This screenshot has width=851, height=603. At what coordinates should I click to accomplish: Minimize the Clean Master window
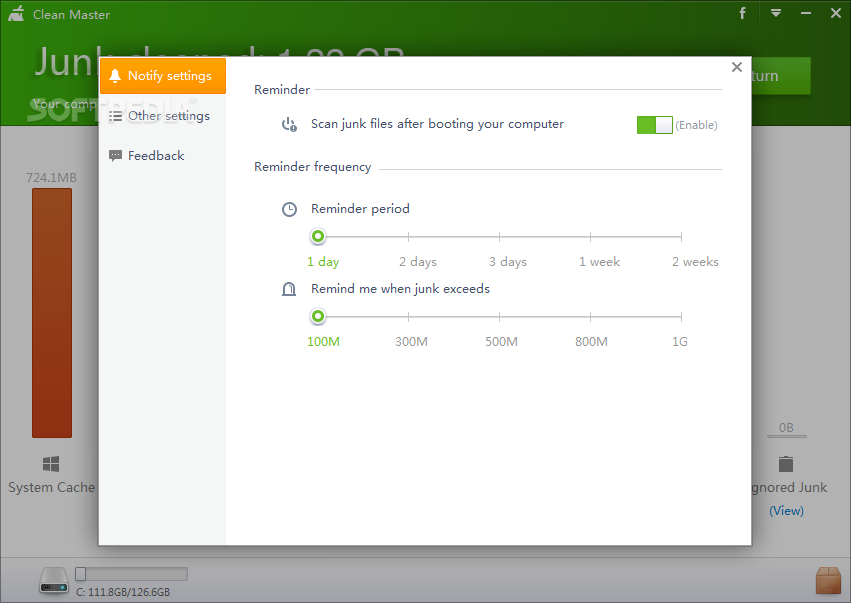click(806, 13)
